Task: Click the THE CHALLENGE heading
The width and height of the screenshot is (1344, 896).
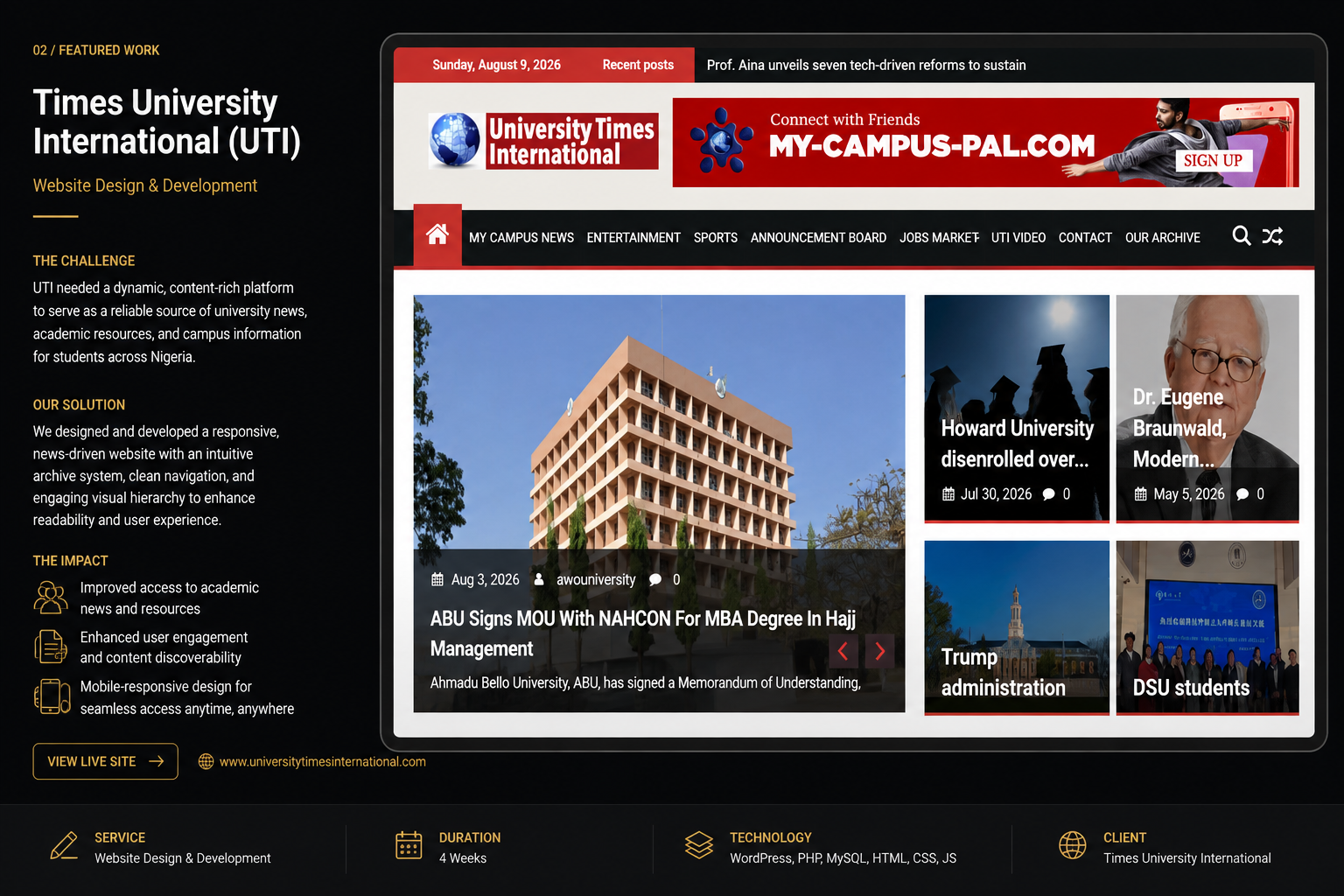Action: pos(84,261)
